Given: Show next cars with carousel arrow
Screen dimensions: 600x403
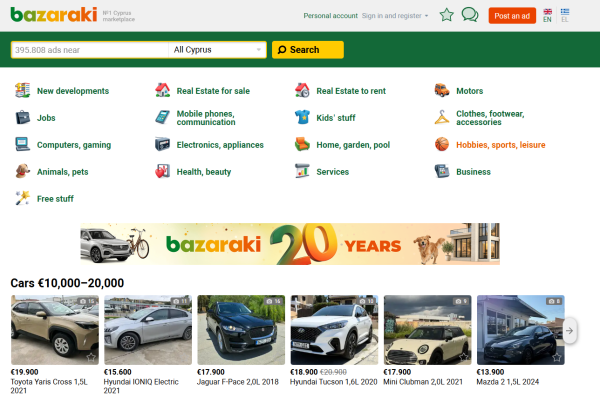Looking at the screenshot, I should (x=569, y=331).
